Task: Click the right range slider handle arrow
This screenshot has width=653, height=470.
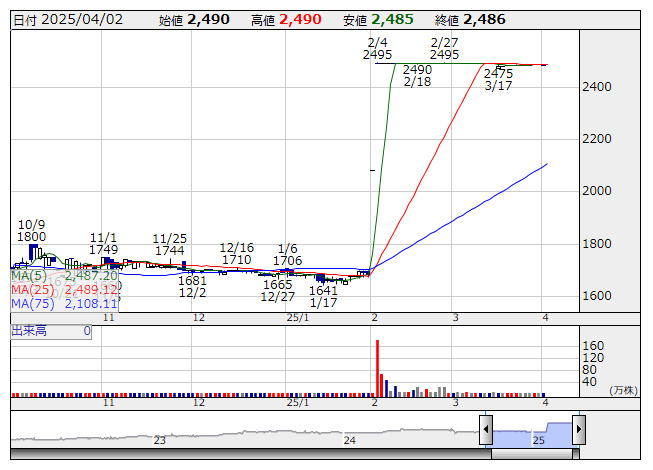Action: tap(578, 430)
